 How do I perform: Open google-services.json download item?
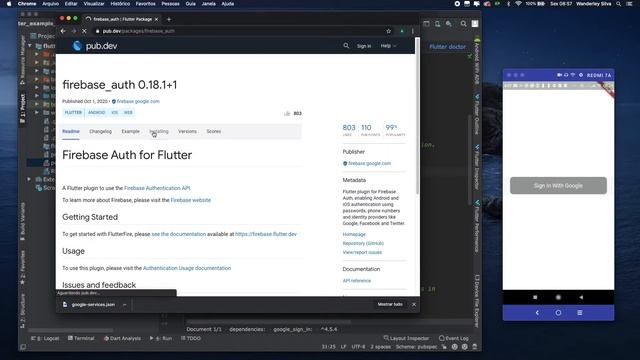(x=89, y=304)
